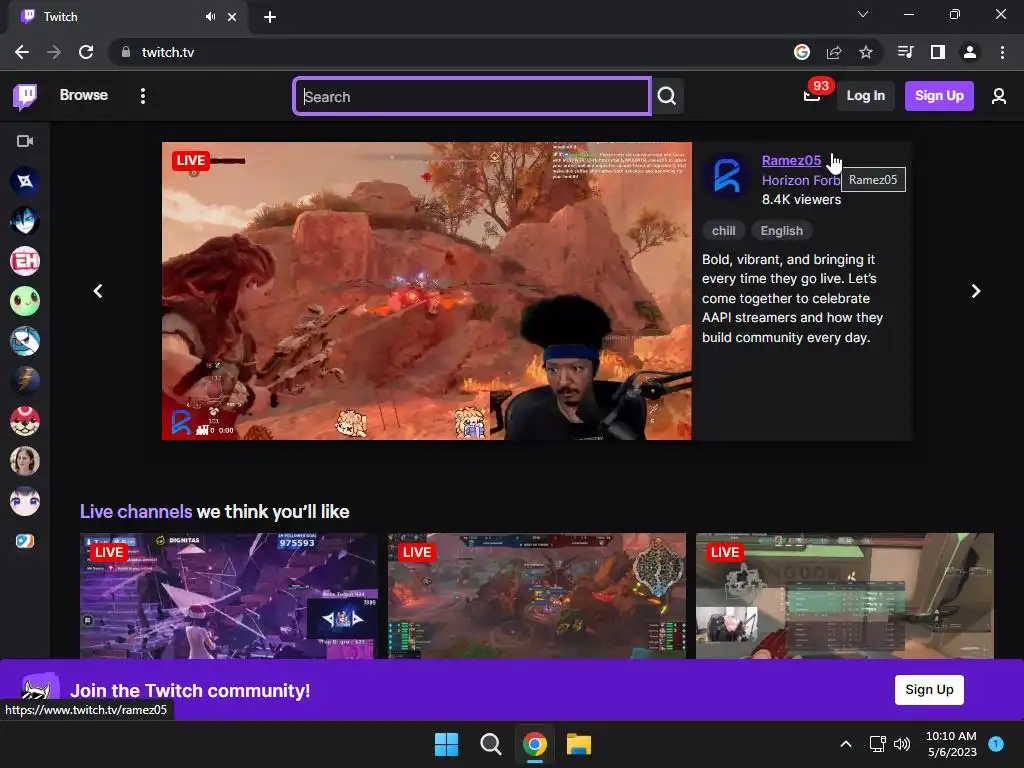The width and height of the screenshot is (1024, 768).
Task: Open the middle MOBA live channel thumbnail
Action: [x=537, y=596]
